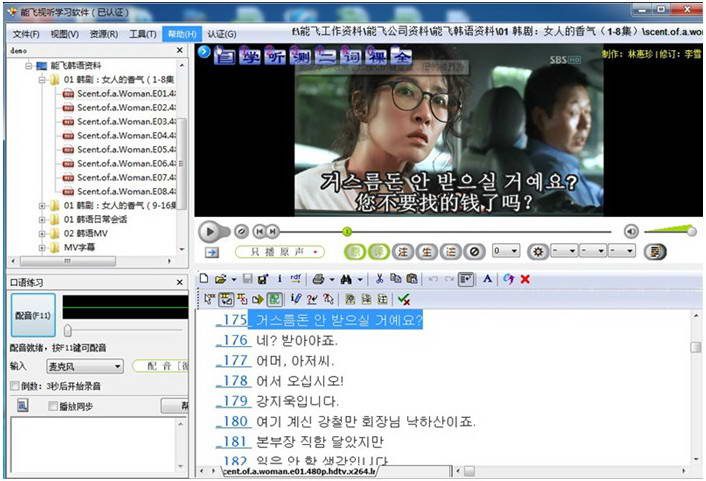Screen dimensions: 706x481
Task: Expand the 01 韩语日常会话 folder
Action: click(x=43, y=219)
